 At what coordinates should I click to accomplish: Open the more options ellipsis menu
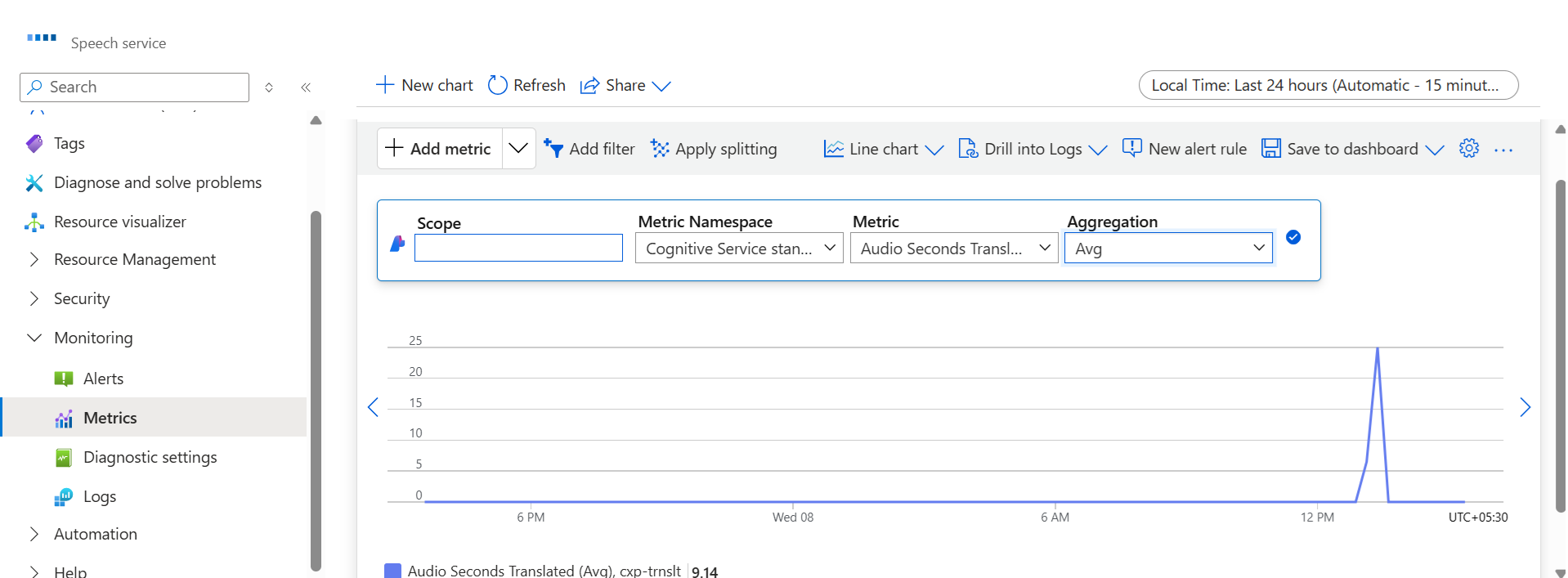pyautogui.click(x=1503, y=150)
